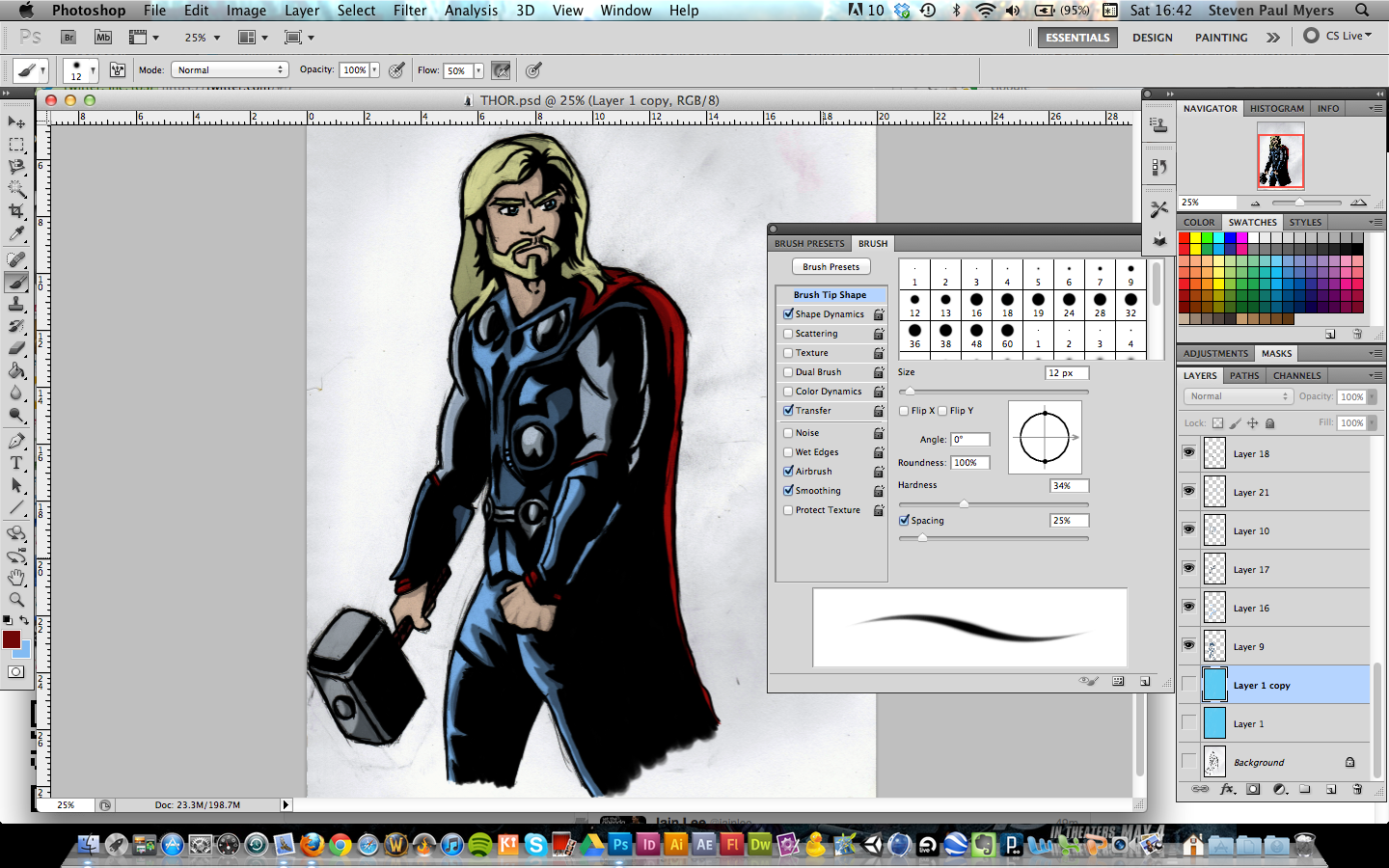Select the Pen tool
The image size is (1389, 868).
coord(16,441)
